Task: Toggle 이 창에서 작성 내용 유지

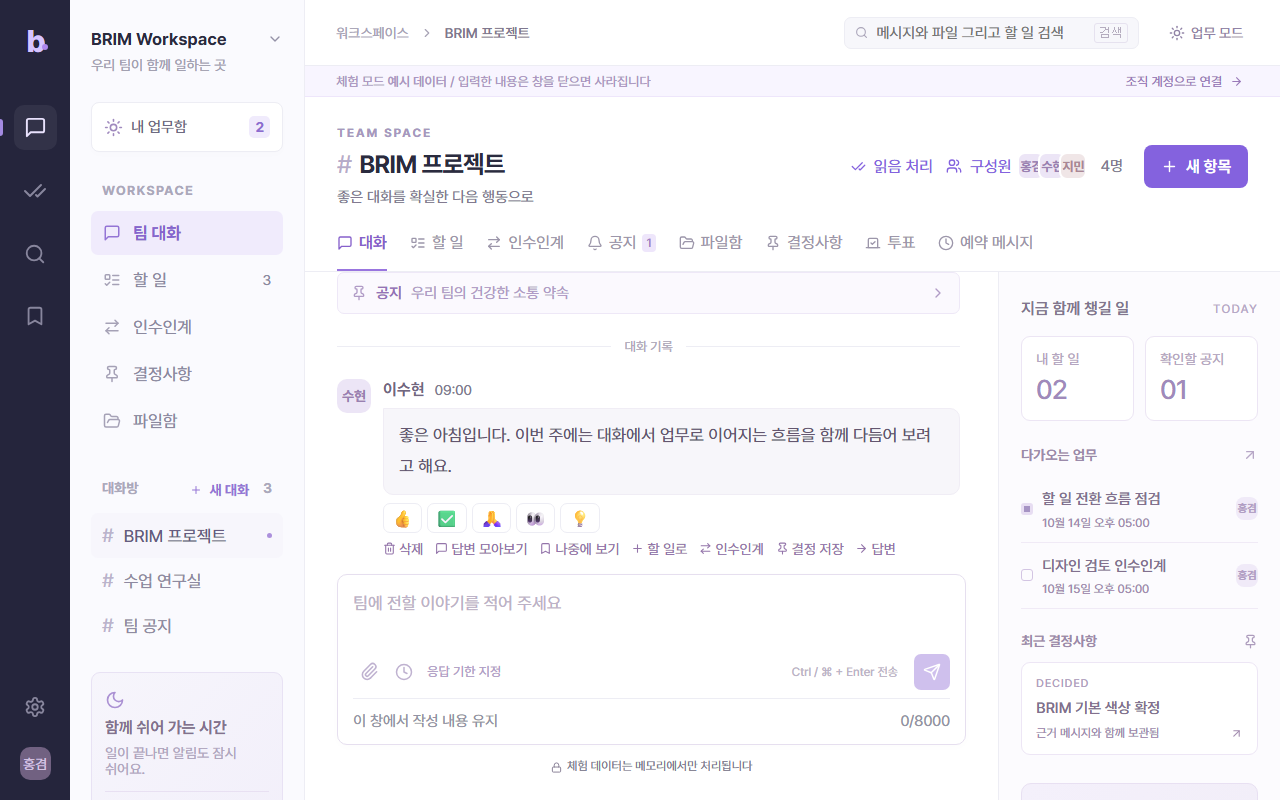Action: pyautogui.click(x=425, y=721)
